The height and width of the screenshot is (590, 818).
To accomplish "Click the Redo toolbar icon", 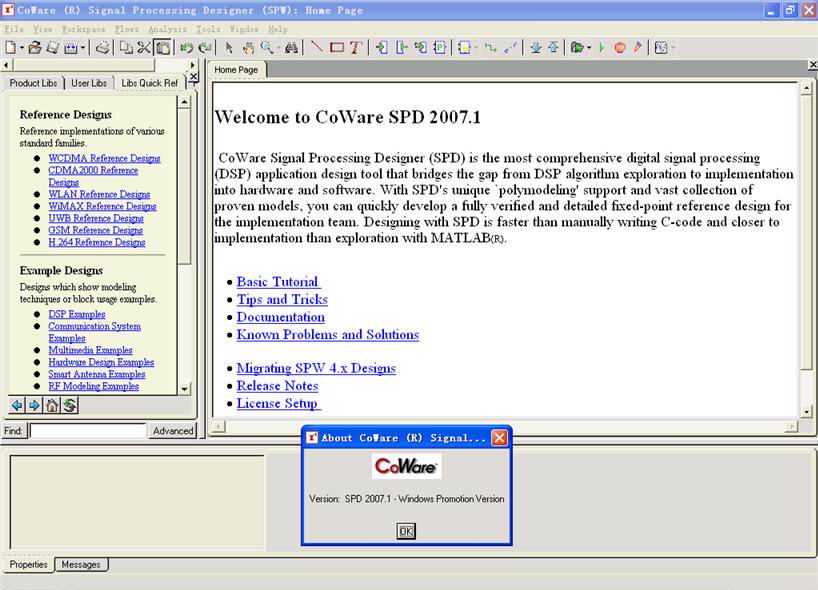I will click(205, 48).
